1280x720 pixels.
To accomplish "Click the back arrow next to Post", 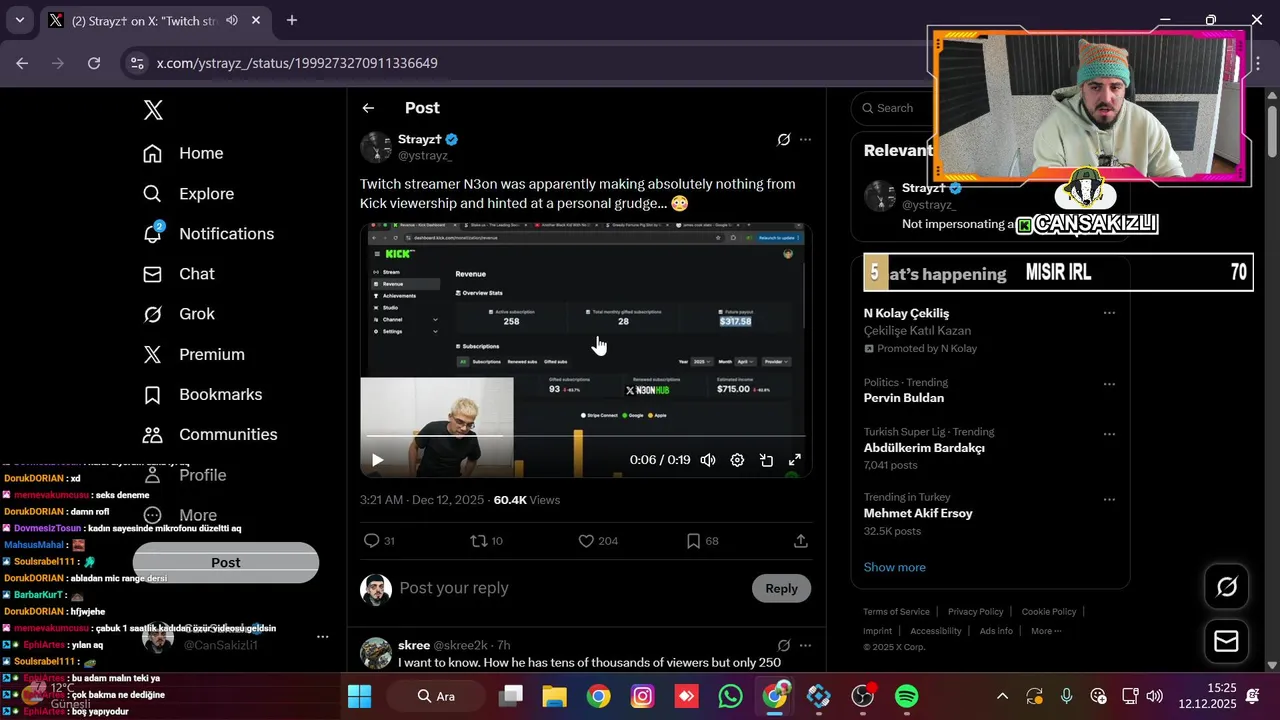I will coord(368,108).
